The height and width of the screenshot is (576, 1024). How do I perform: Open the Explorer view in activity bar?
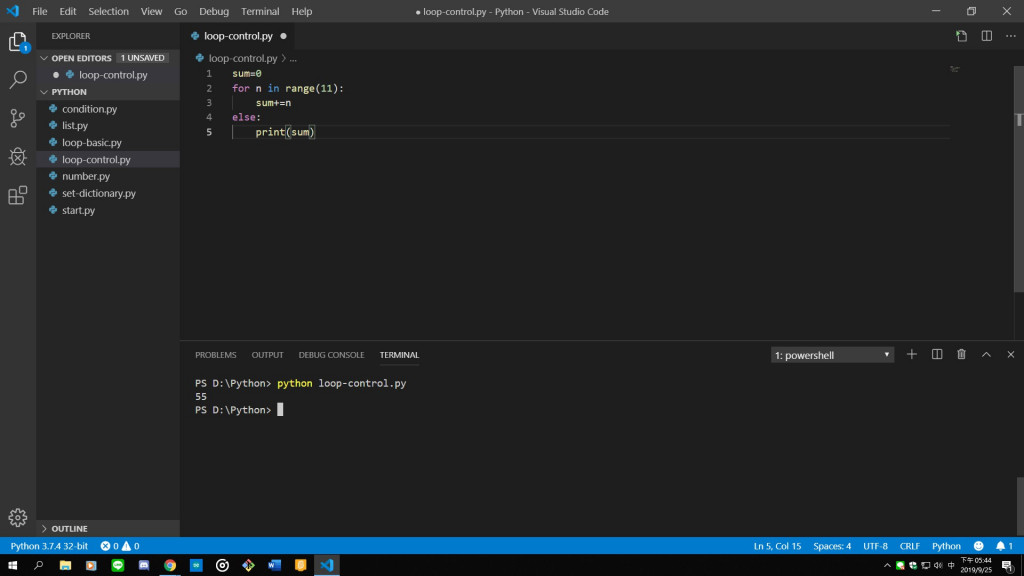click(18, 42)
